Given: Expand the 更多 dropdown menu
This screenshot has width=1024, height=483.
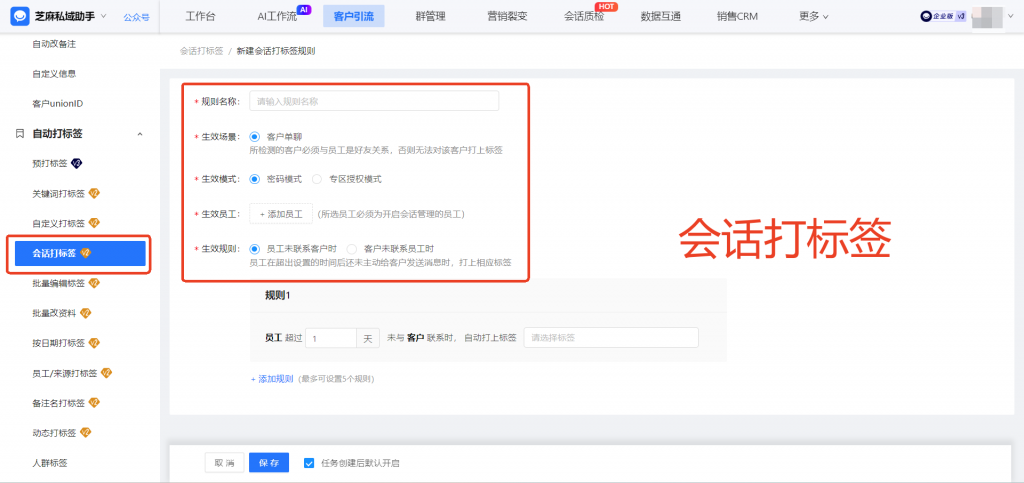Looking at the screenshot, I should point(814,16).
